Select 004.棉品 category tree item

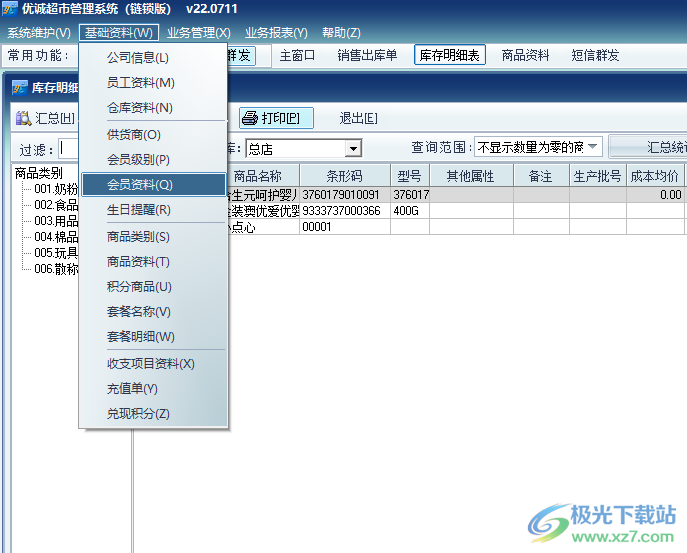pyautogui.click(x=56, y=237)
